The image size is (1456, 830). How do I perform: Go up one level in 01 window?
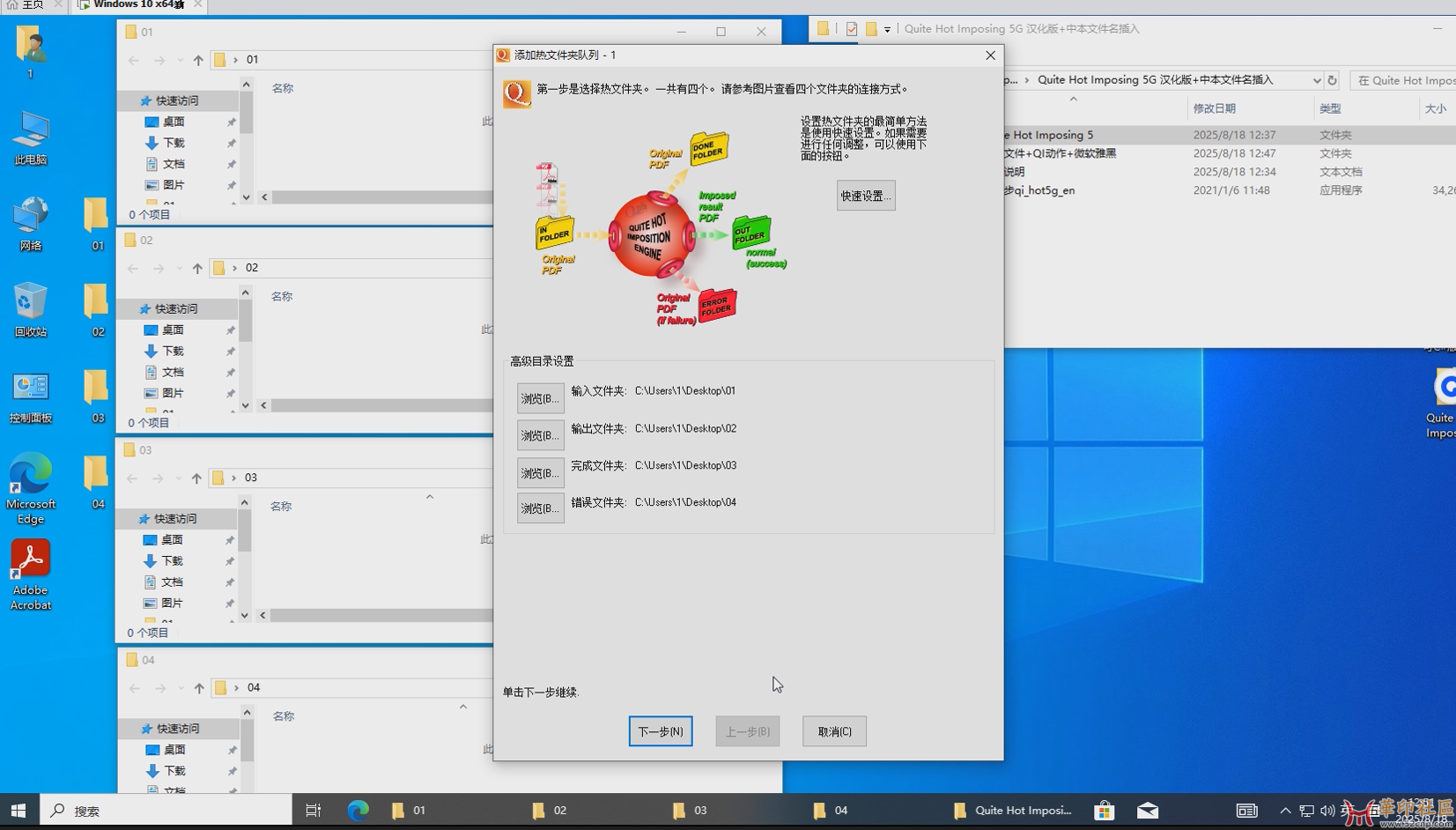198,60
